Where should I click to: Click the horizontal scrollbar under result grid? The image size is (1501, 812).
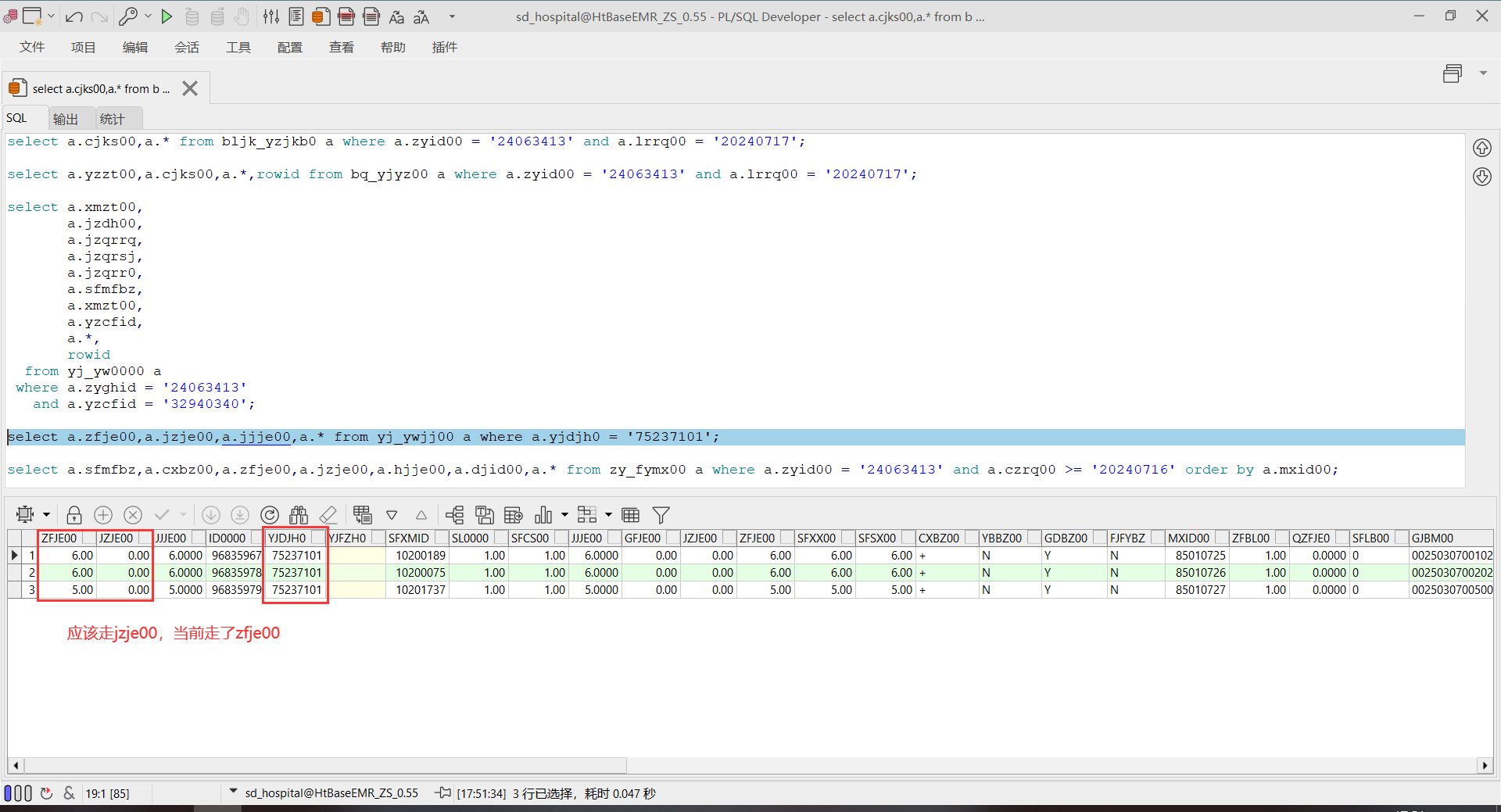coord(324,765)
